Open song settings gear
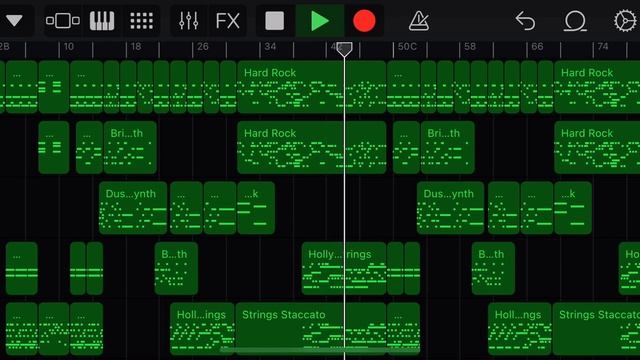The image size is (640, 360). (x=625, y=20)
